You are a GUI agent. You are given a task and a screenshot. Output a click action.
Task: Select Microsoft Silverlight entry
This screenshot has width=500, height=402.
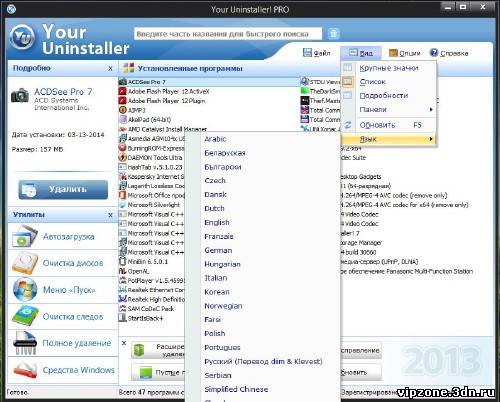[150, 205]
